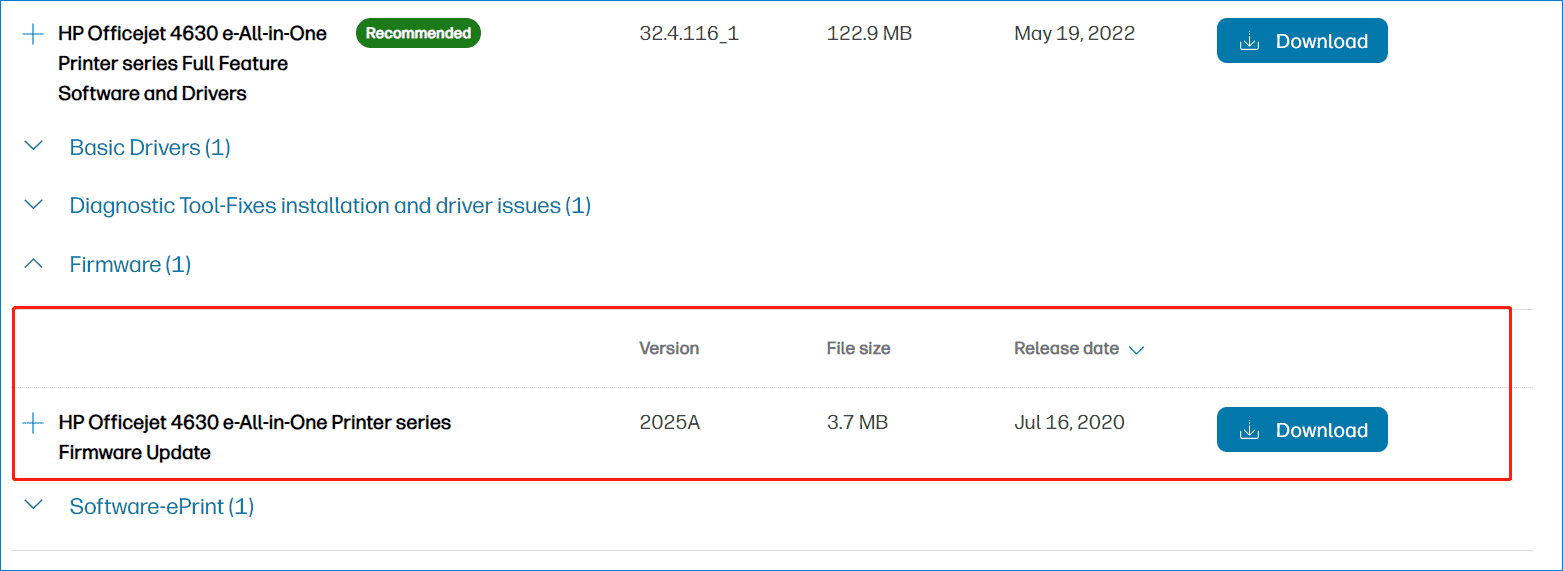1563x571 pixels.
Task: Select the Firmware Update title text
Action: (x=255, y=437)
